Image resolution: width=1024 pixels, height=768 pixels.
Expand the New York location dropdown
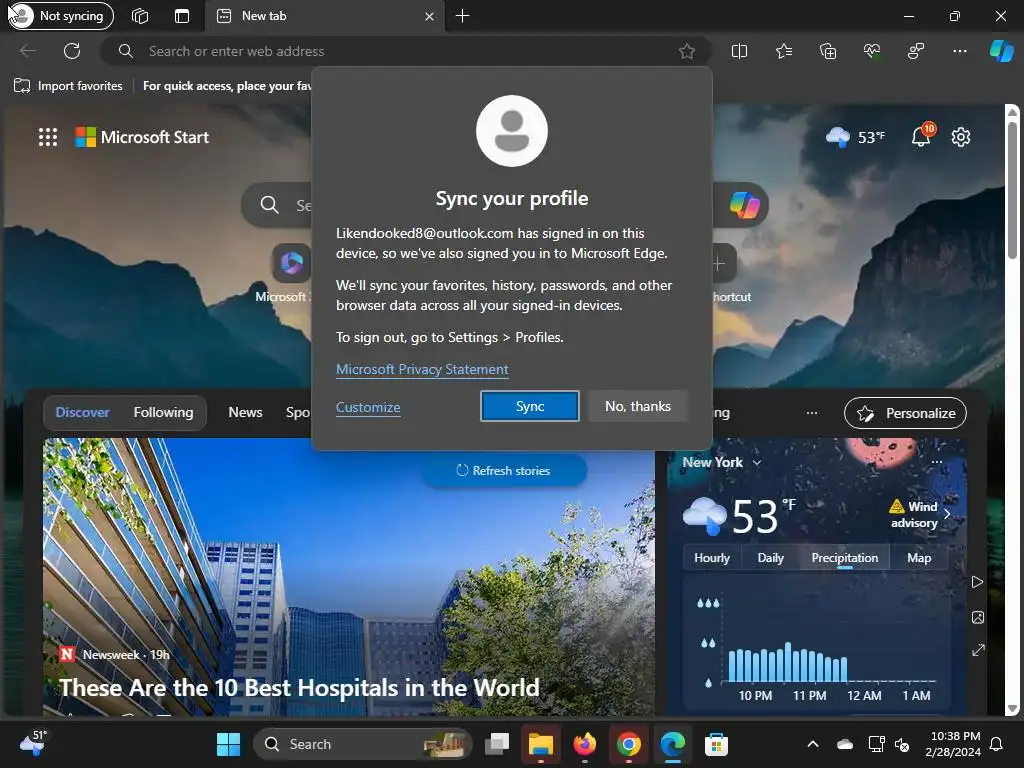click(x=722, y=462)
